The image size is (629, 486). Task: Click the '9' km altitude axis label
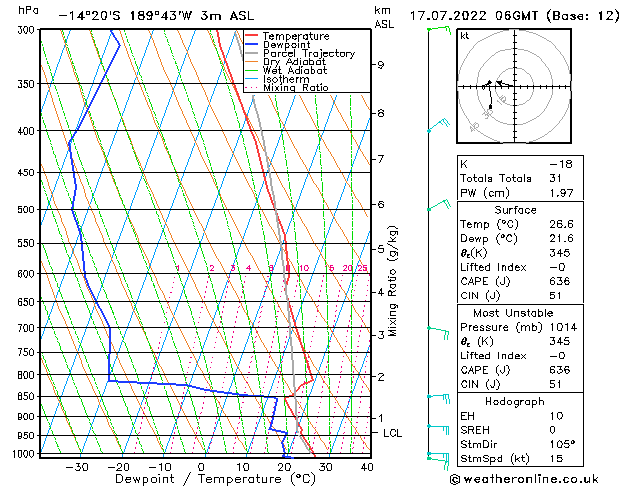tap(381, 65)
